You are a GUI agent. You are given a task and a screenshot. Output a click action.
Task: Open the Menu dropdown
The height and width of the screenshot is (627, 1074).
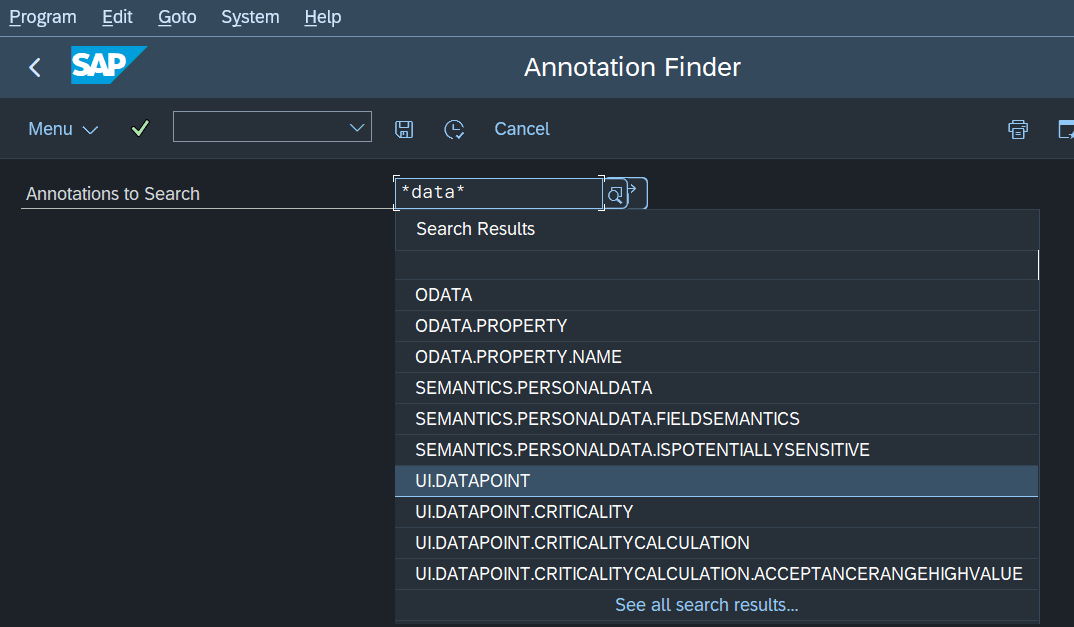tap(62, 128)
